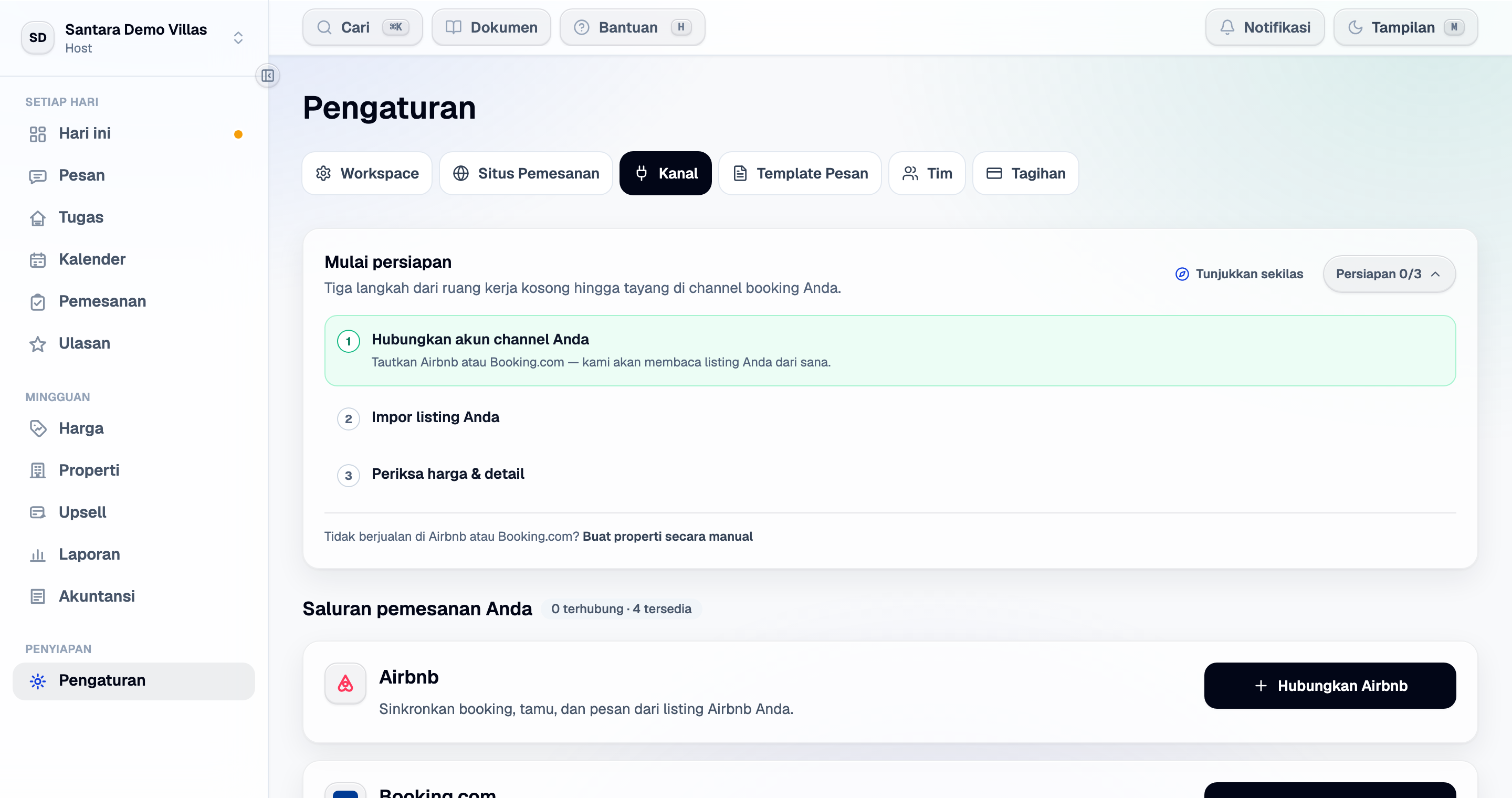Go to Kalender in the sidebar

tap(134, 259)
